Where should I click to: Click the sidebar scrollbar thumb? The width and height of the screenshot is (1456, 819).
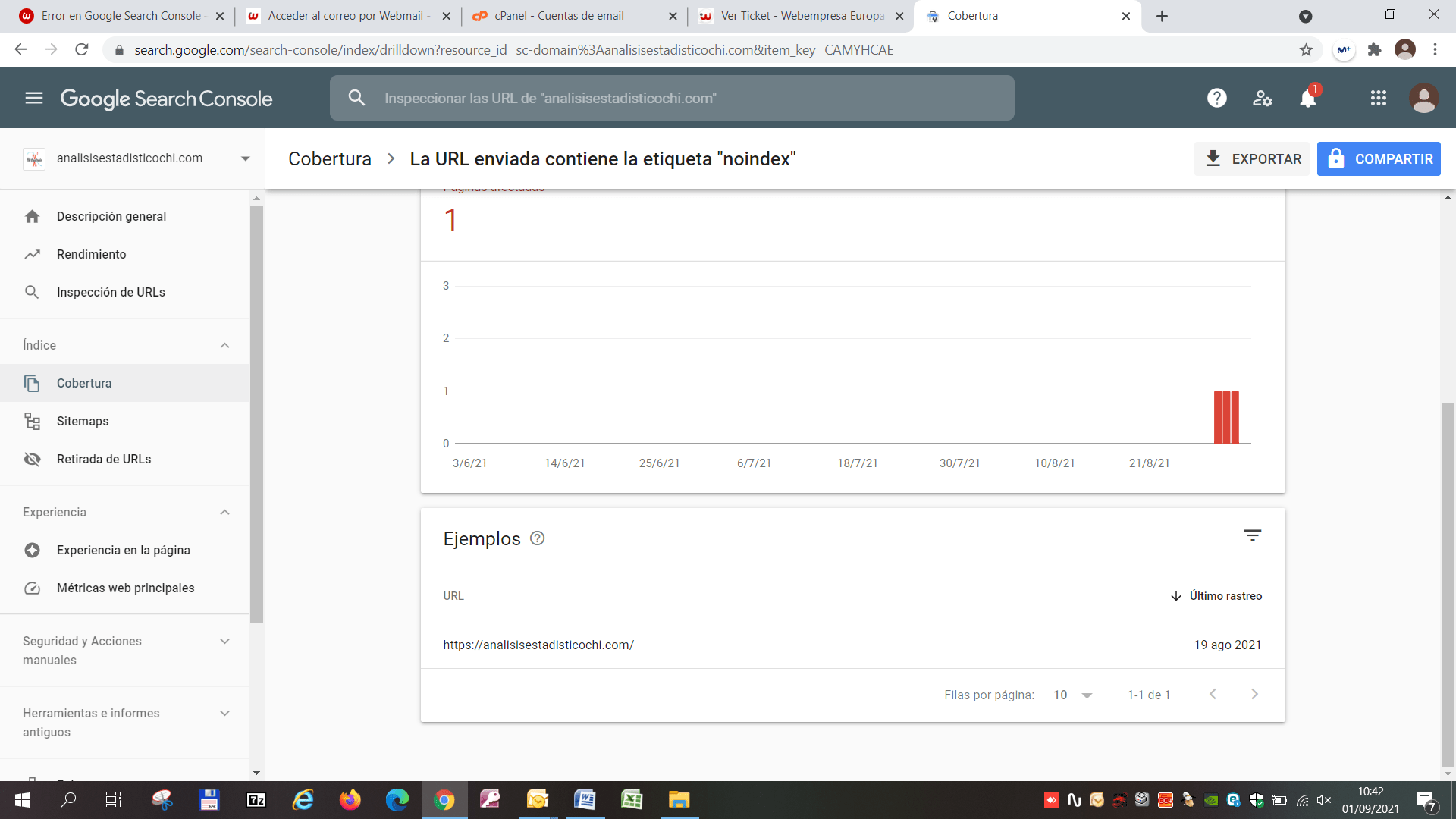(x=256, y=413)
